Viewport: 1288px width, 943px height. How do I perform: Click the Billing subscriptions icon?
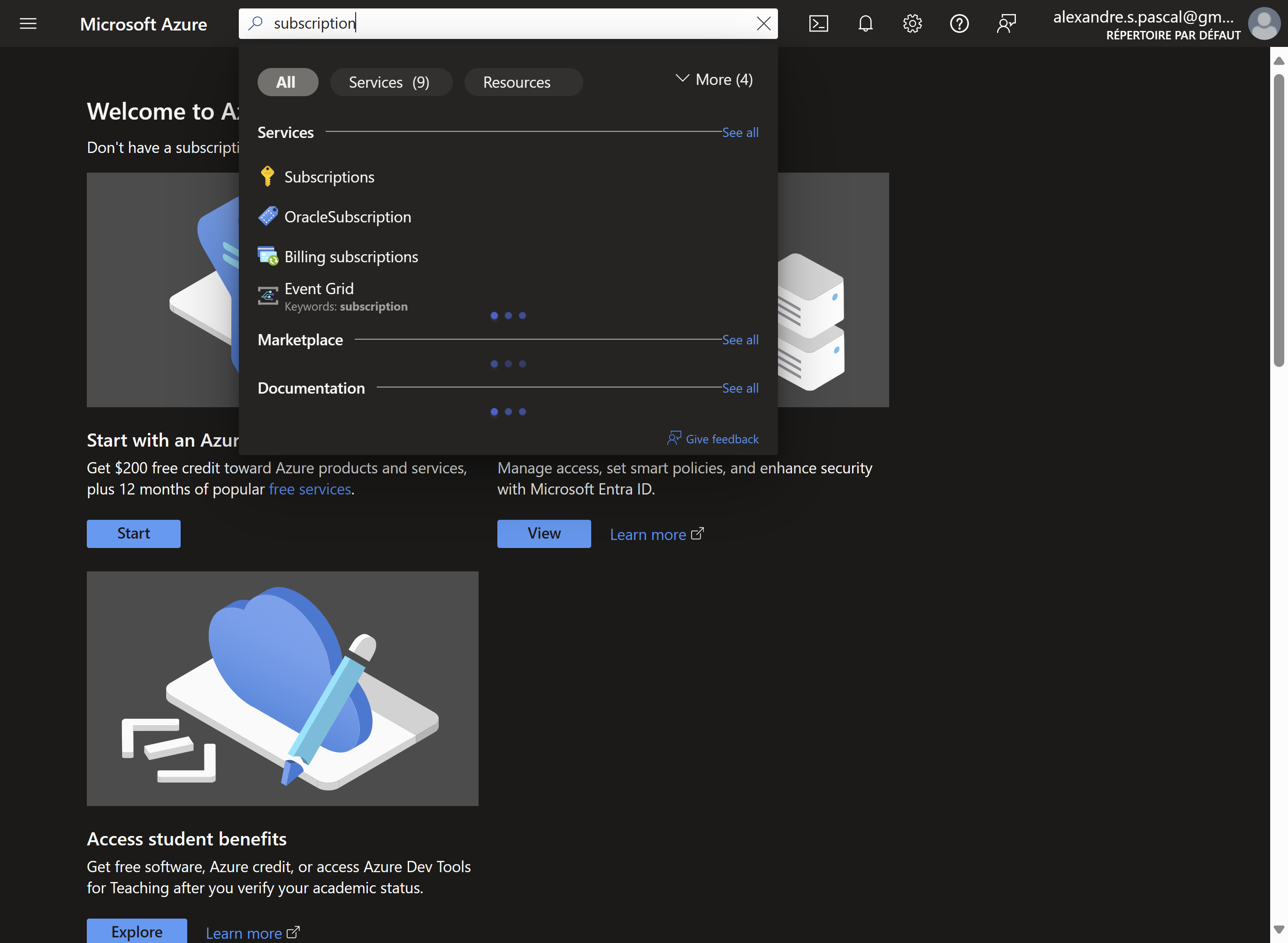click(x=267, y=256)
